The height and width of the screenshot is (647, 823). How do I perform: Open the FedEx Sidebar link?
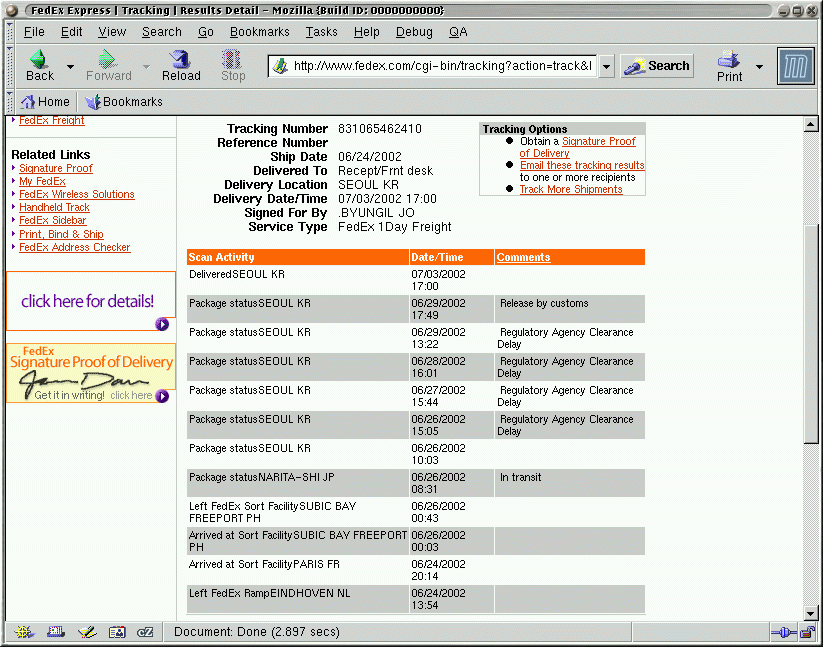[52, 220]
